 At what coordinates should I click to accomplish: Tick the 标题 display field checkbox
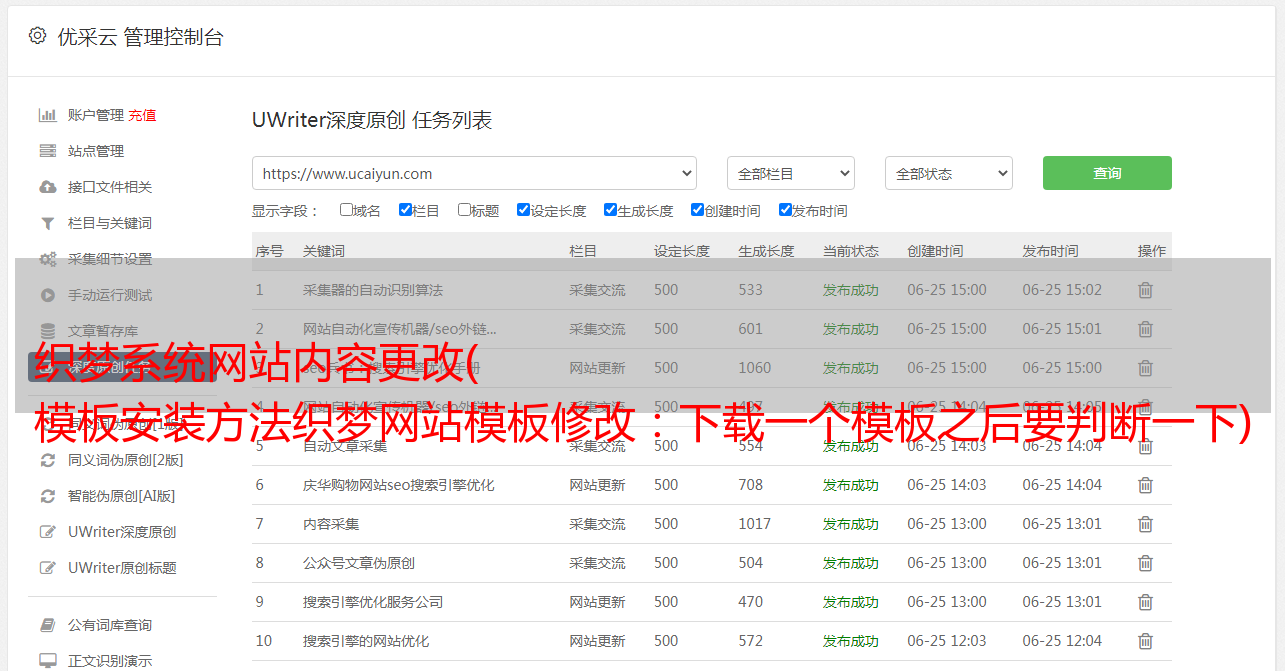464,210
